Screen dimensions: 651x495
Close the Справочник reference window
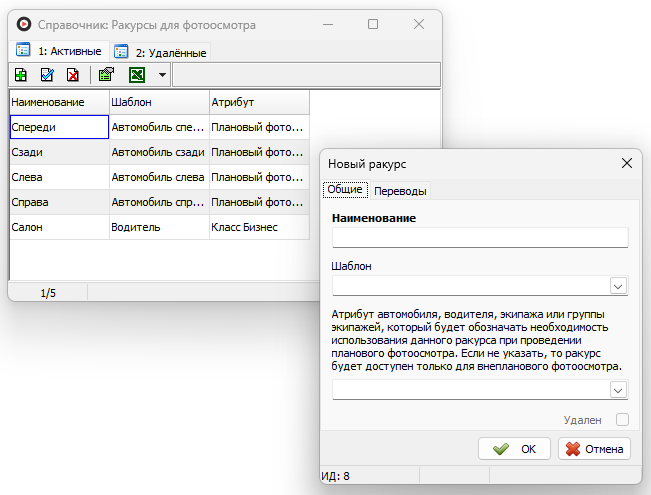click(x=419, y=24)
